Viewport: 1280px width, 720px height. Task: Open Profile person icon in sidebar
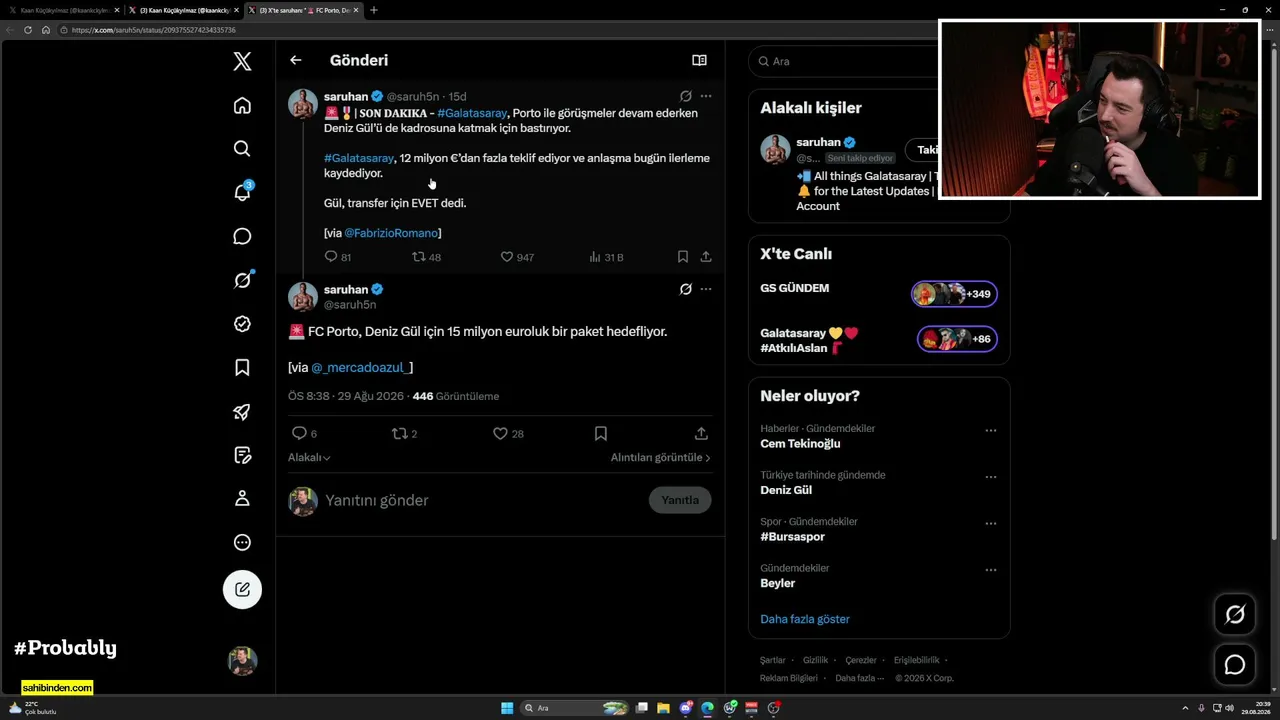click(x=242, y=498)
